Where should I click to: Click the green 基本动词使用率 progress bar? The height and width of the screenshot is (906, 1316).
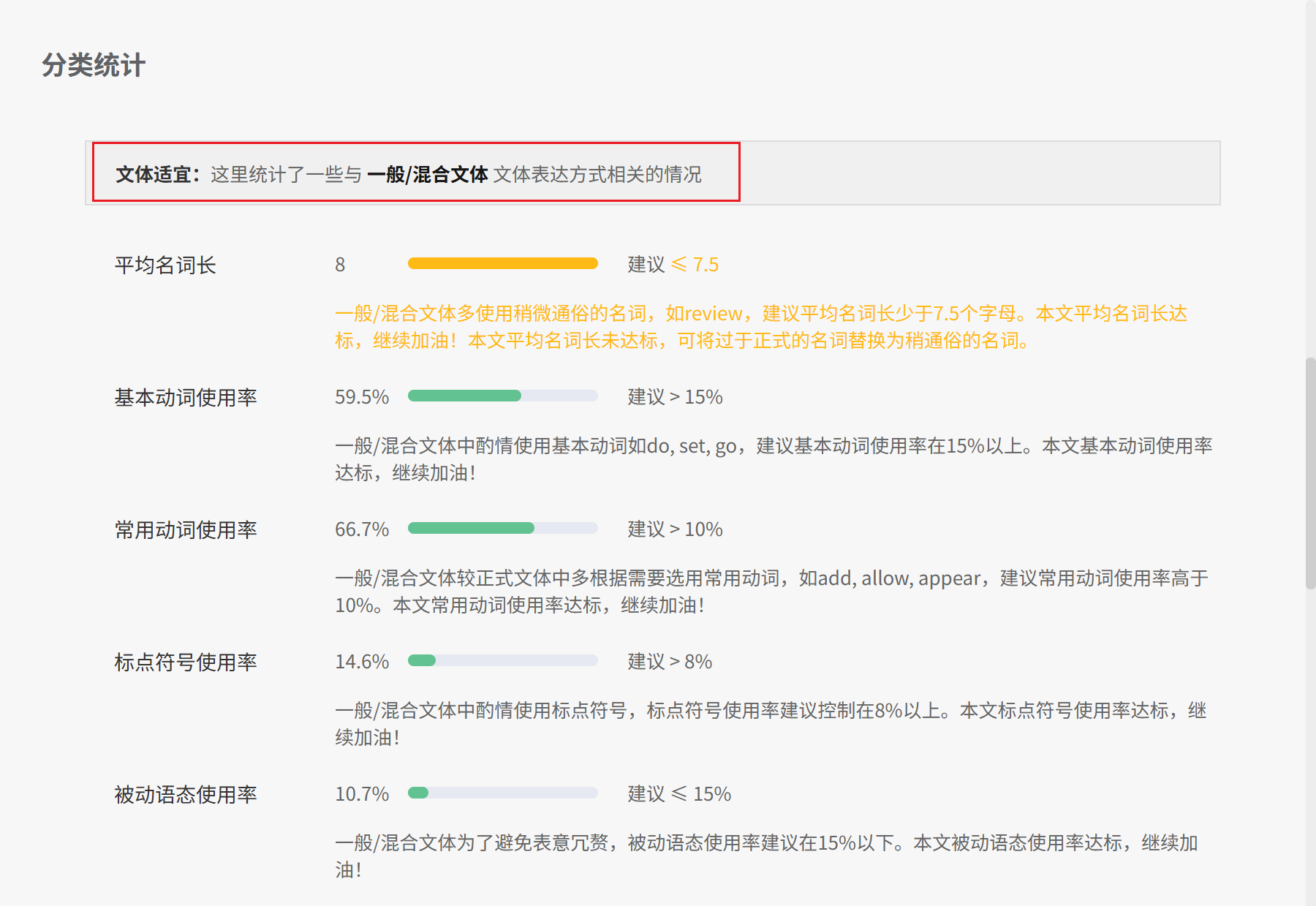502,396
